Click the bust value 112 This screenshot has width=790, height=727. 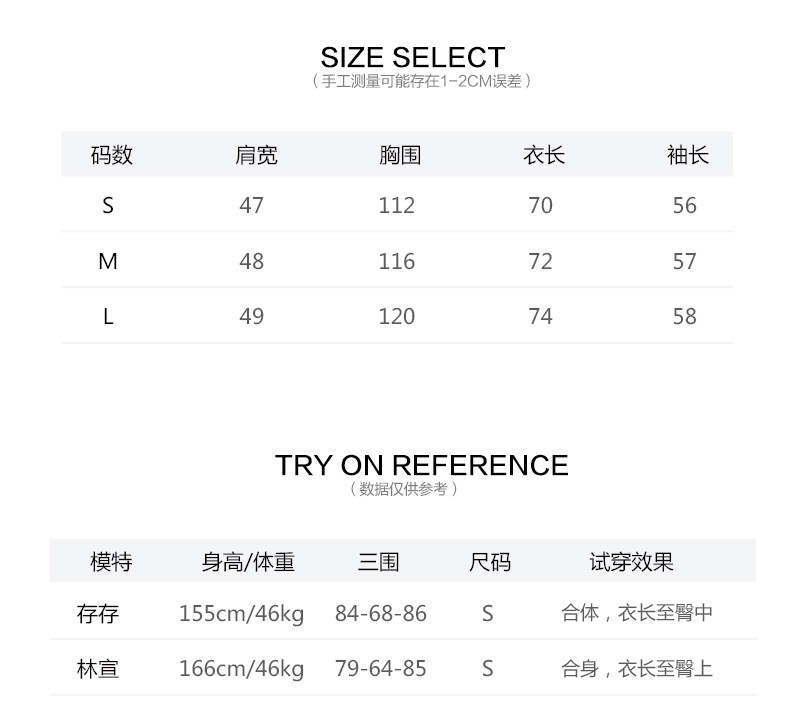tap(396, 205)
